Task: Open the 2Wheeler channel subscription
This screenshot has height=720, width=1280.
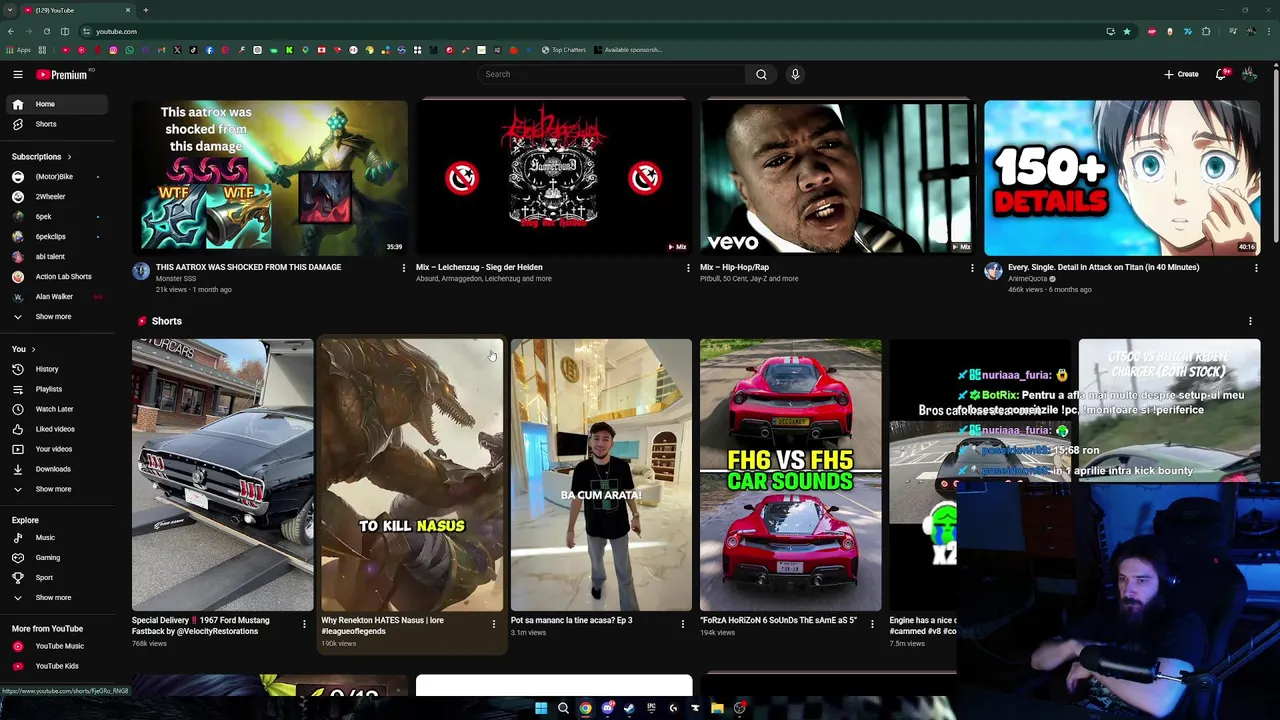Action: pyautogui.click(x=57, y=197)
